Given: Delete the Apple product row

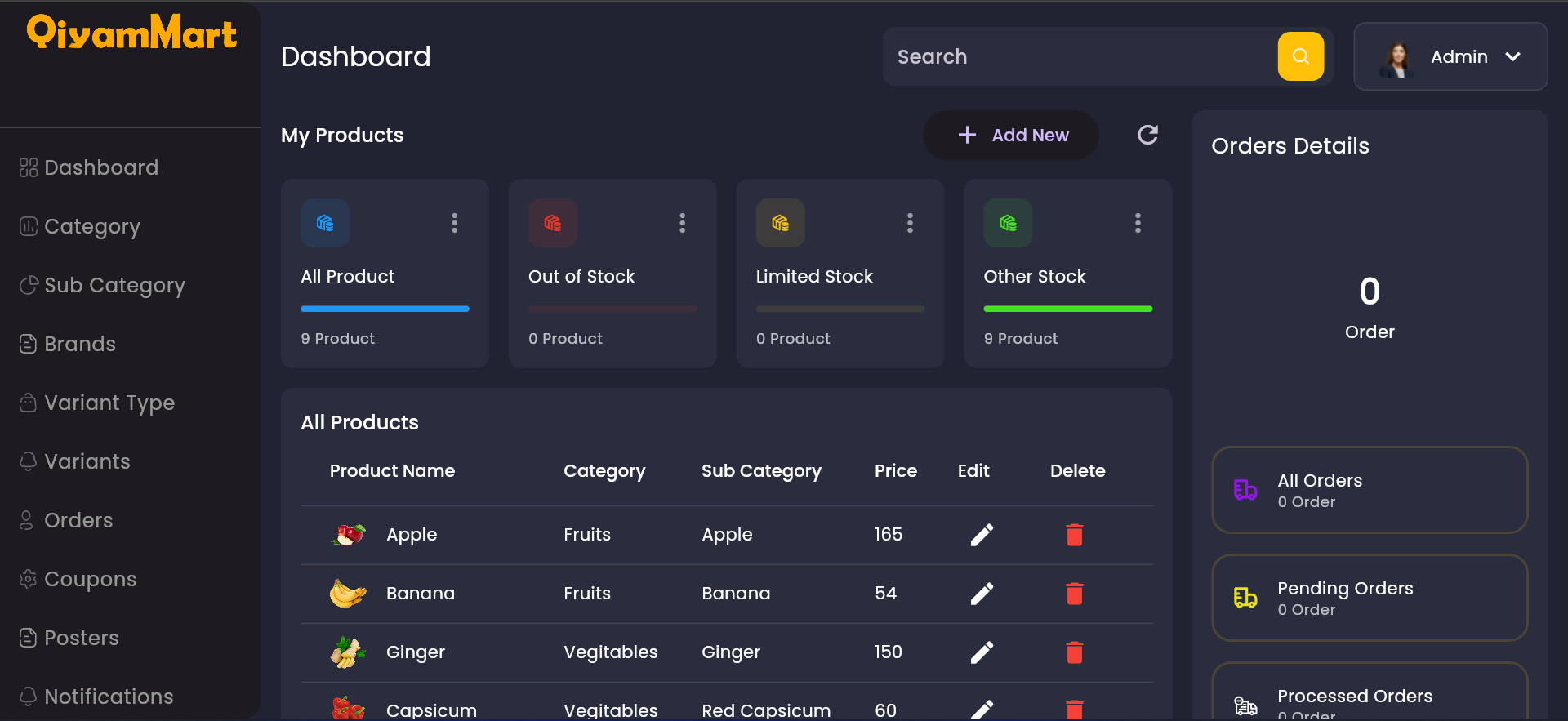Looking at the screenshot, I should pyautogui.click(x=1075, y=535).
